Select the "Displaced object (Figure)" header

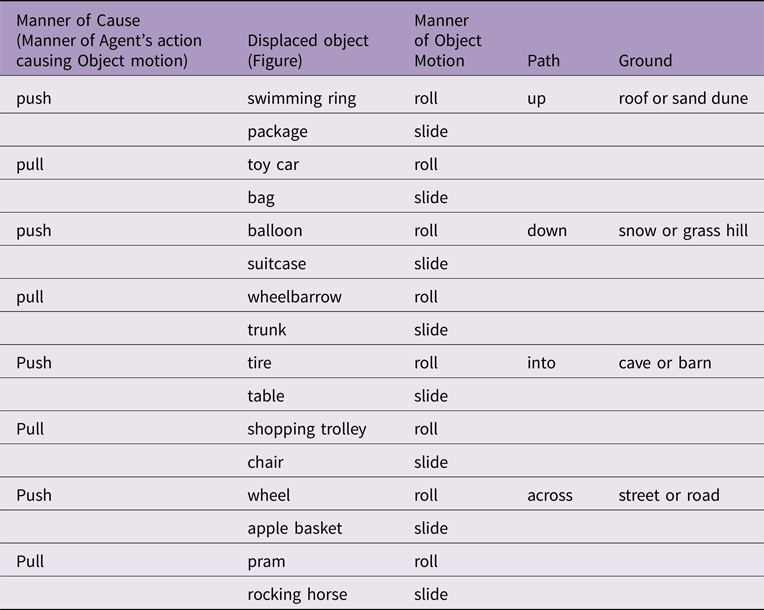point(307,50)
